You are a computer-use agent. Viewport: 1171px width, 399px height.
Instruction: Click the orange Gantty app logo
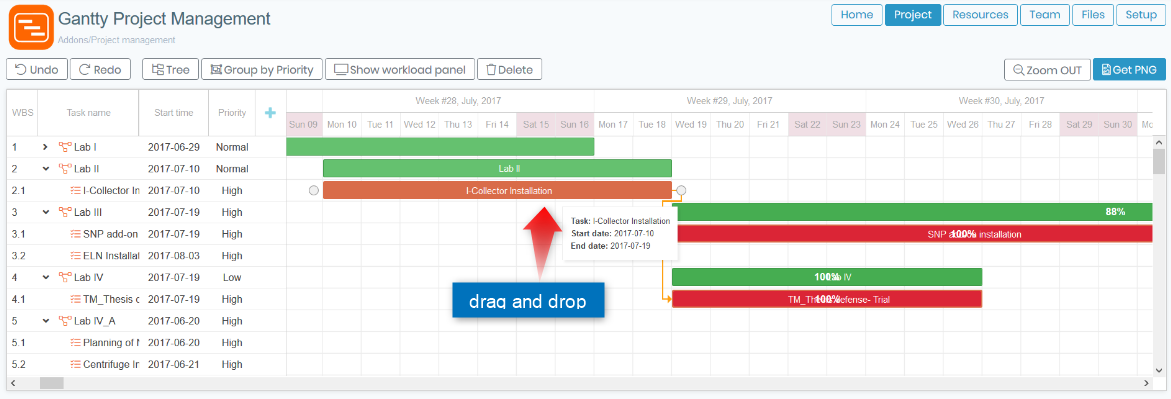pyautogui.click(x=31, y=26)
